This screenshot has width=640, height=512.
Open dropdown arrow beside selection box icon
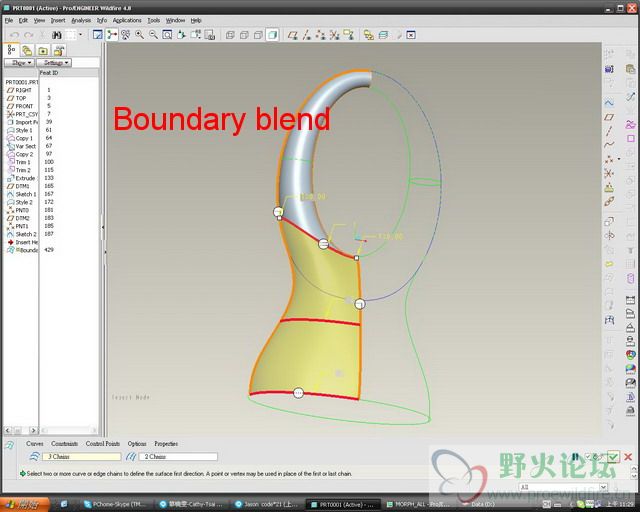click(80, 35)
